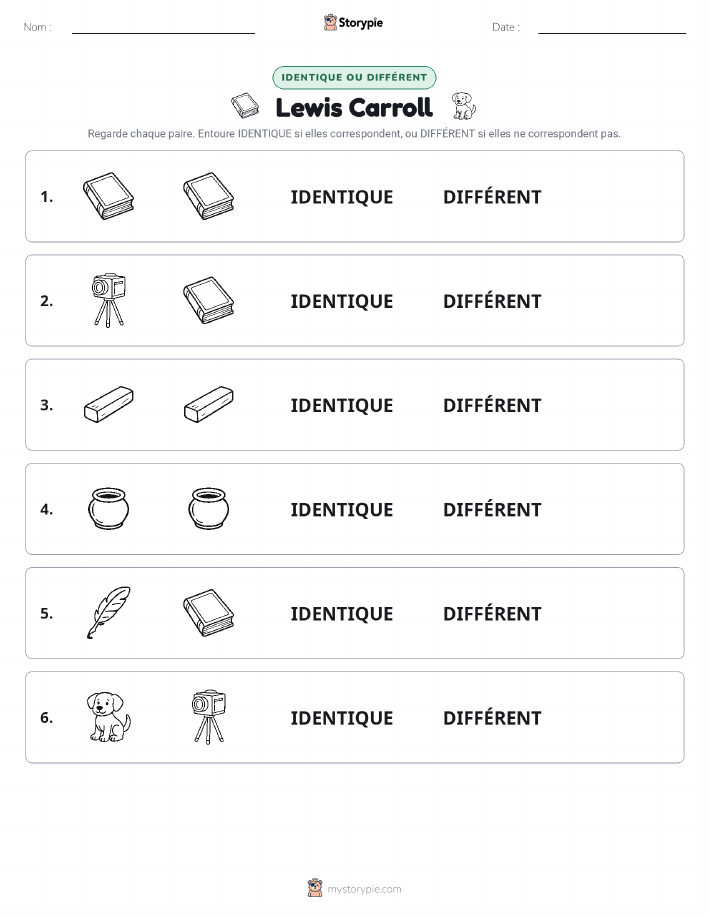The image size is (709, 917).
Task: Click the puppy beside the title
Action: point(464,106)
